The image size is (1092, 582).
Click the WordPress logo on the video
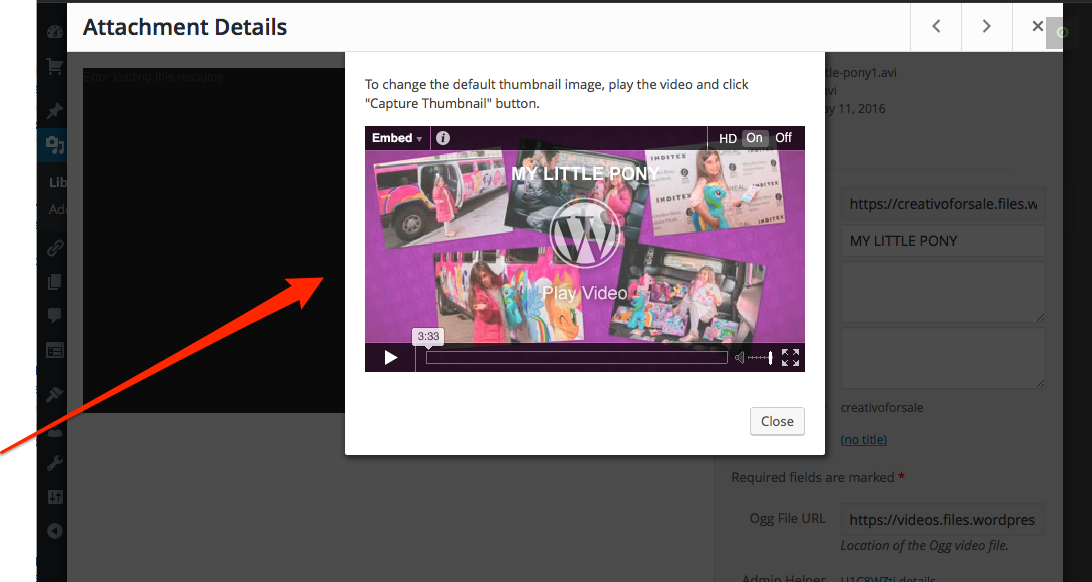click(x=585, y=234)
